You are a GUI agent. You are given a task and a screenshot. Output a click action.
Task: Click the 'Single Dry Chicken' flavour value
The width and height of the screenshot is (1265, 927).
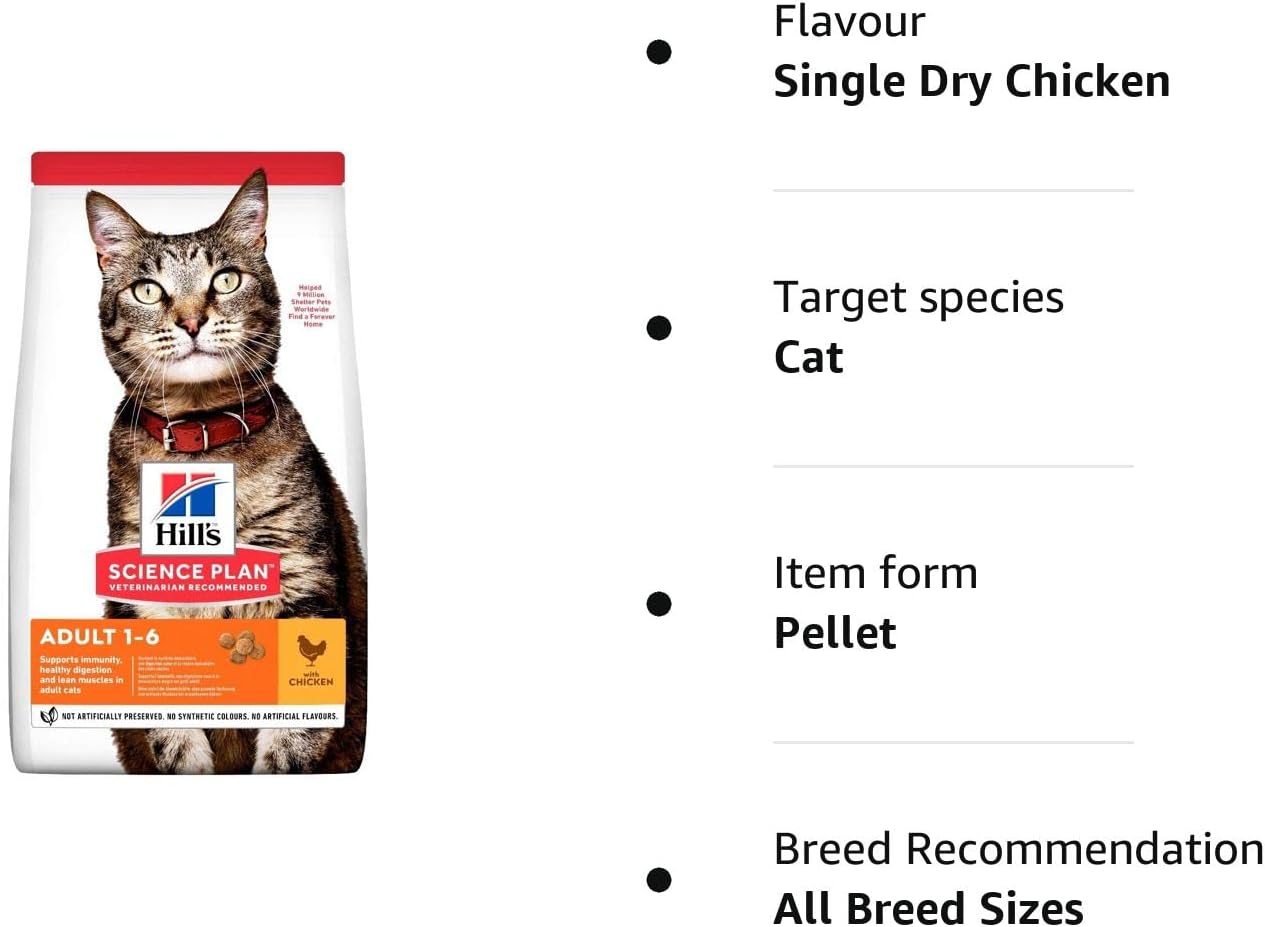971,82
